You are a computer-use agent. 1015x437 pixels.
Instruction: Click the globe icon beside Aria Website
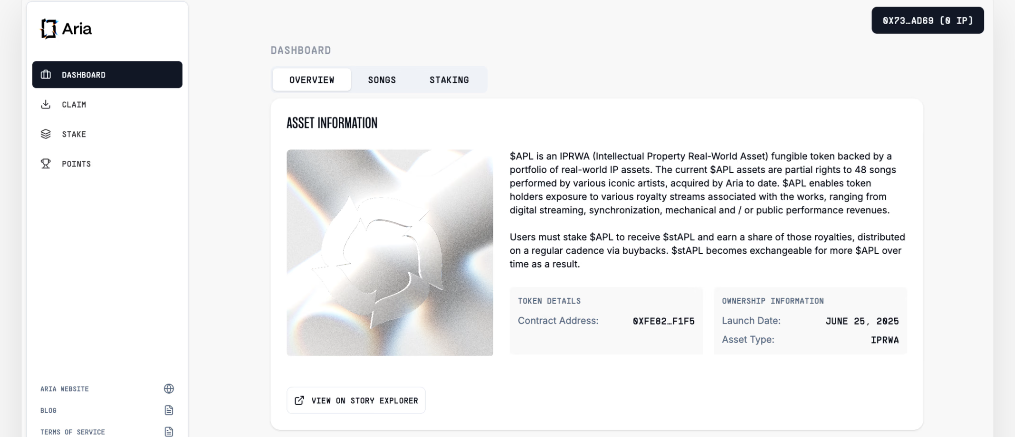(169, 389)
